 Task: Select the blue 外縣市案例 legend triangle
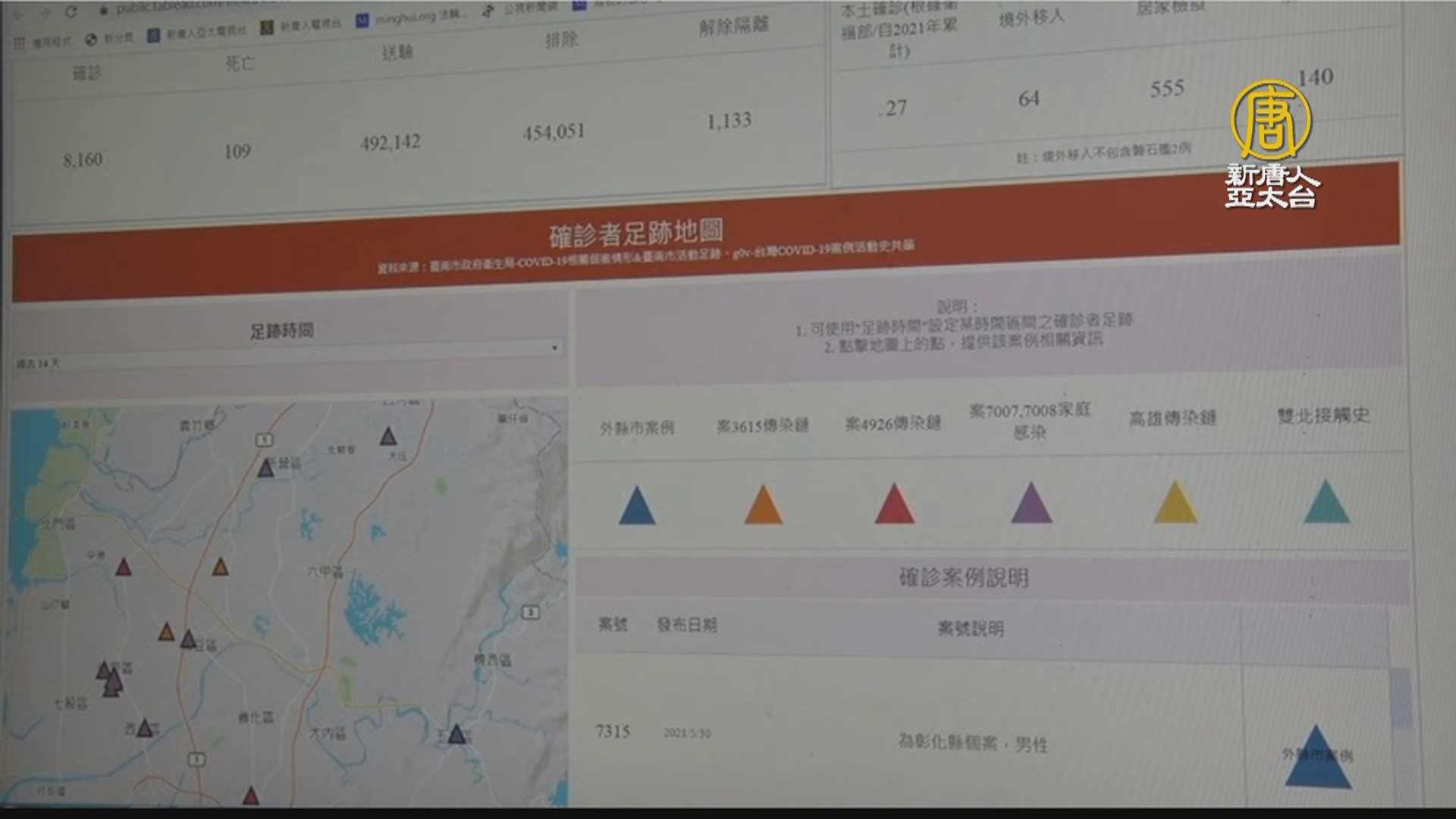pos(636,507)
